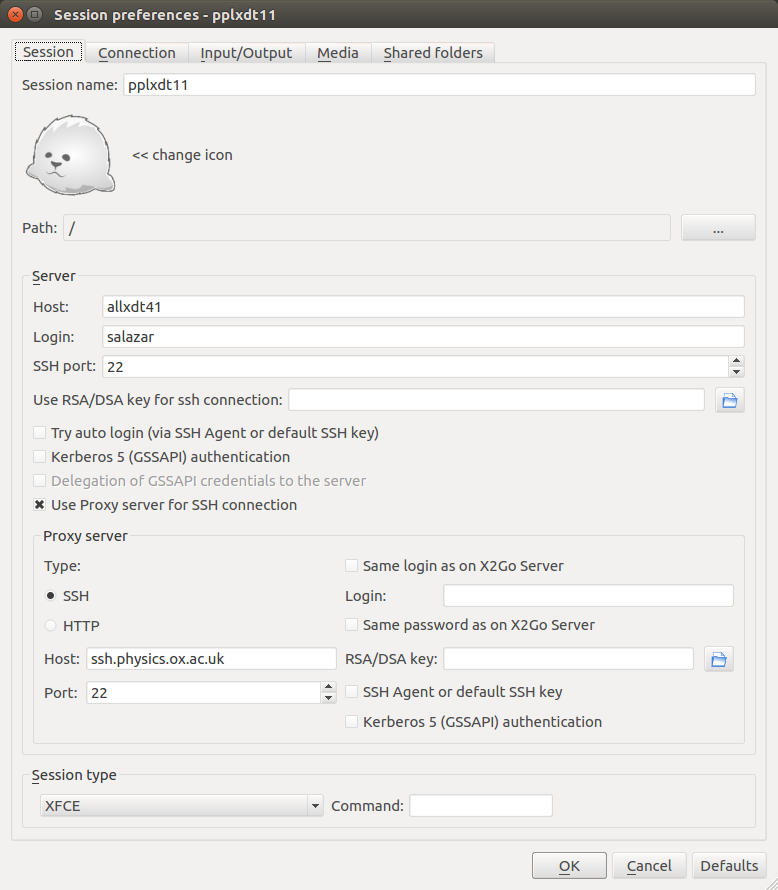778x890 pixels.
Task: Close the Session preferences window
Action: coord(16,15)
